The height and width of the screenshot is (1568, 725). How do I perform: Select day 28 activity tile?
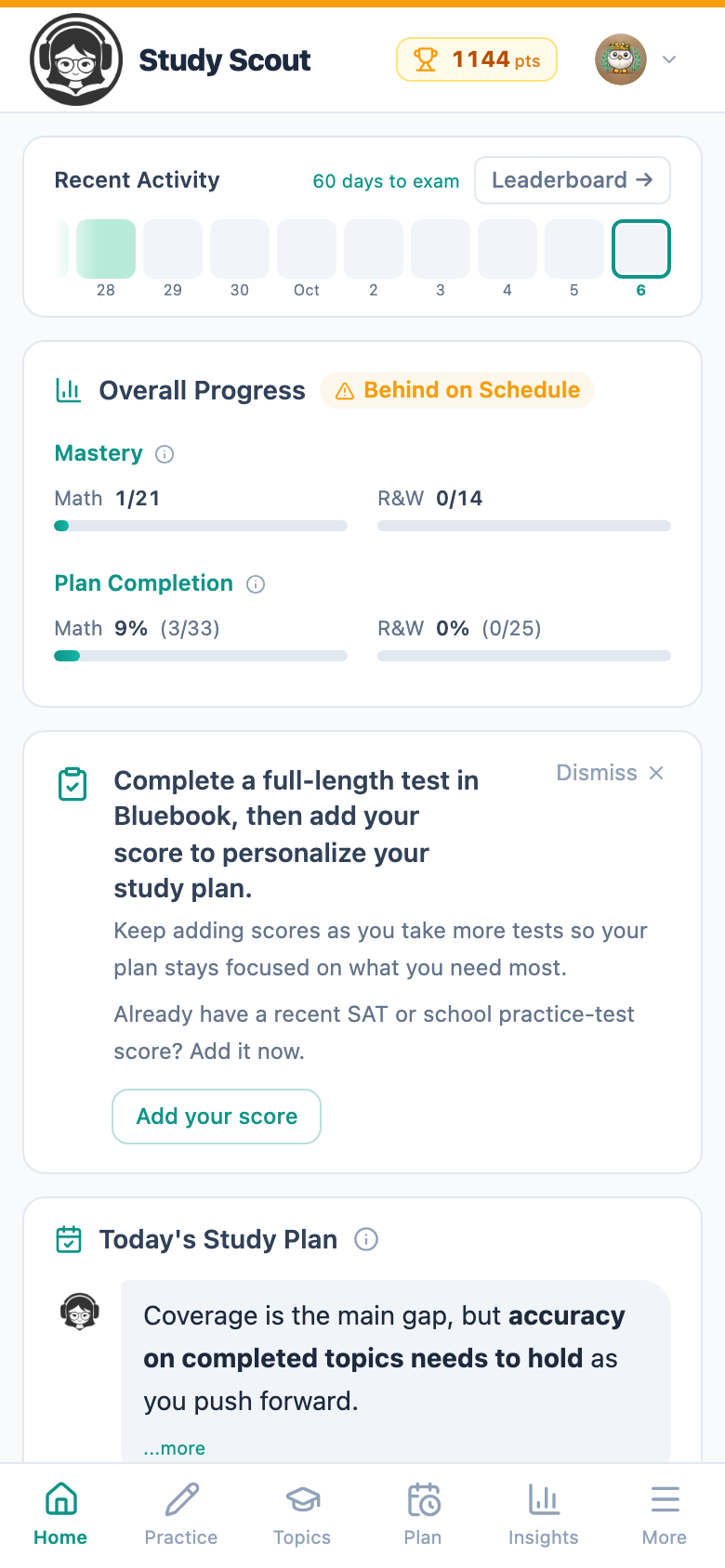click(106, 249)
